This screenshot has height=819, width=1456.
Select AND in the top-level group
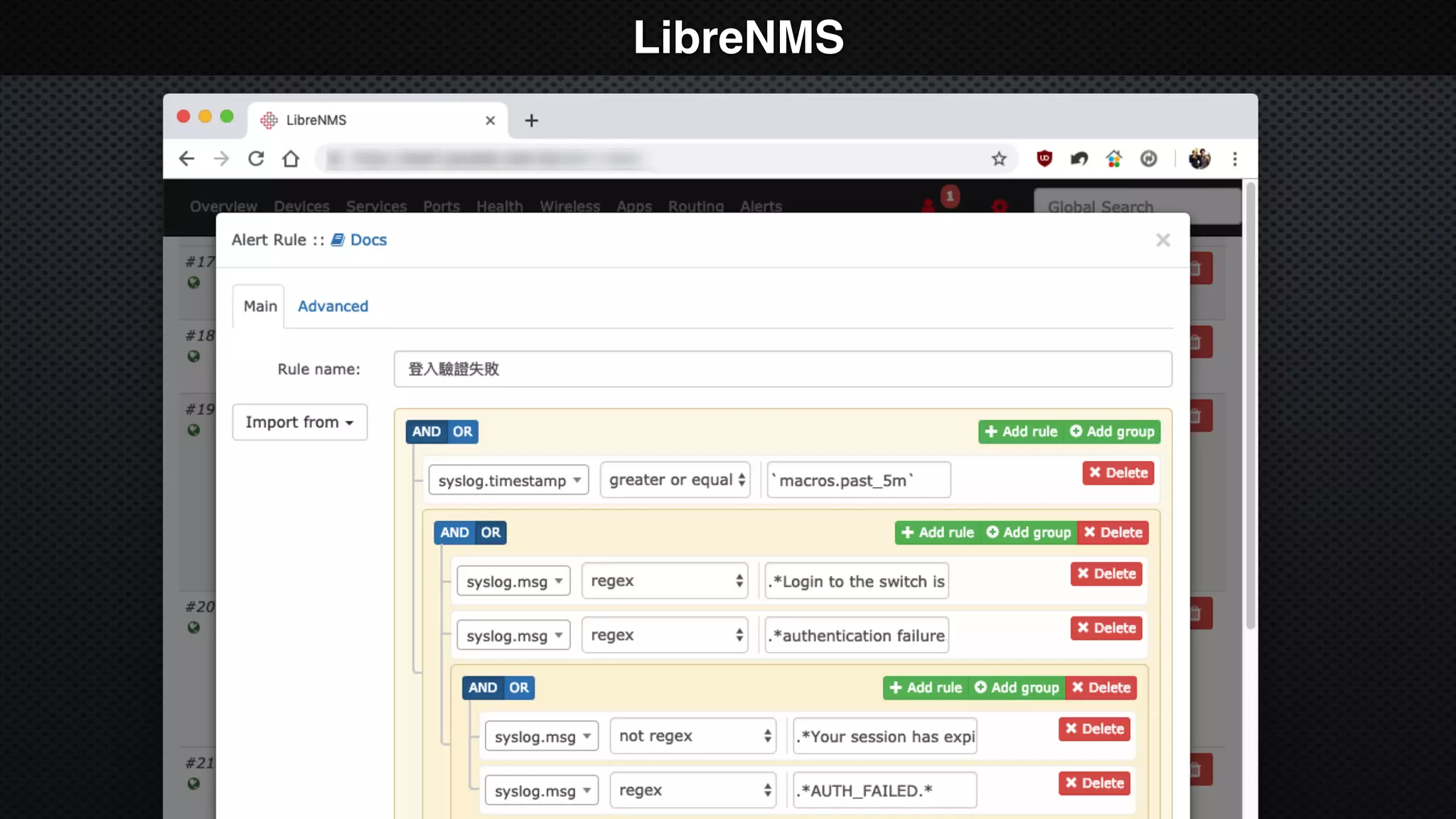(x=426, y=432)
